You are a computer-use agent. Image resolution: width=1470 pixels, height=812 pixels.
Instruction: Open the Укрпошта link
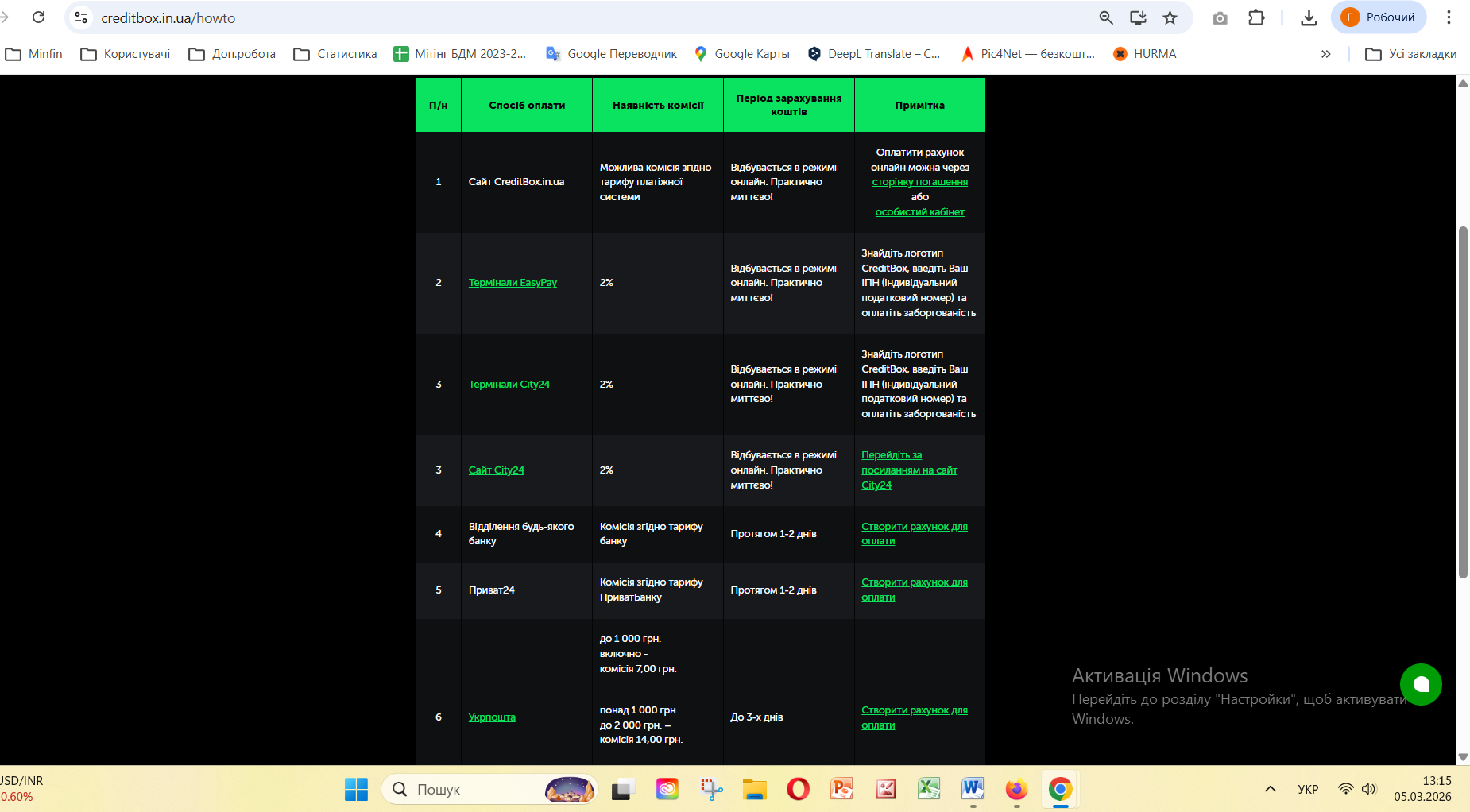coord(492,717)
